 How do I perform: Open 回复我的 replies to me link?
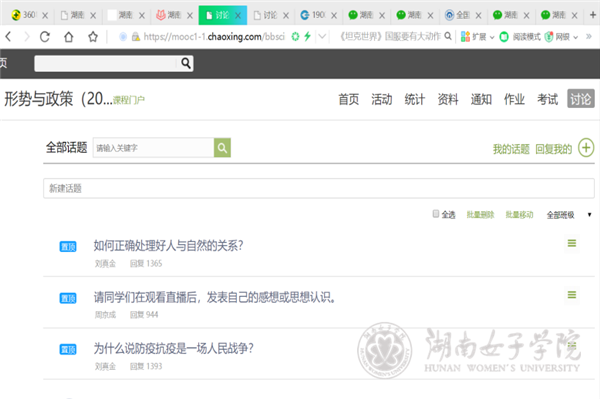[553, 149]
